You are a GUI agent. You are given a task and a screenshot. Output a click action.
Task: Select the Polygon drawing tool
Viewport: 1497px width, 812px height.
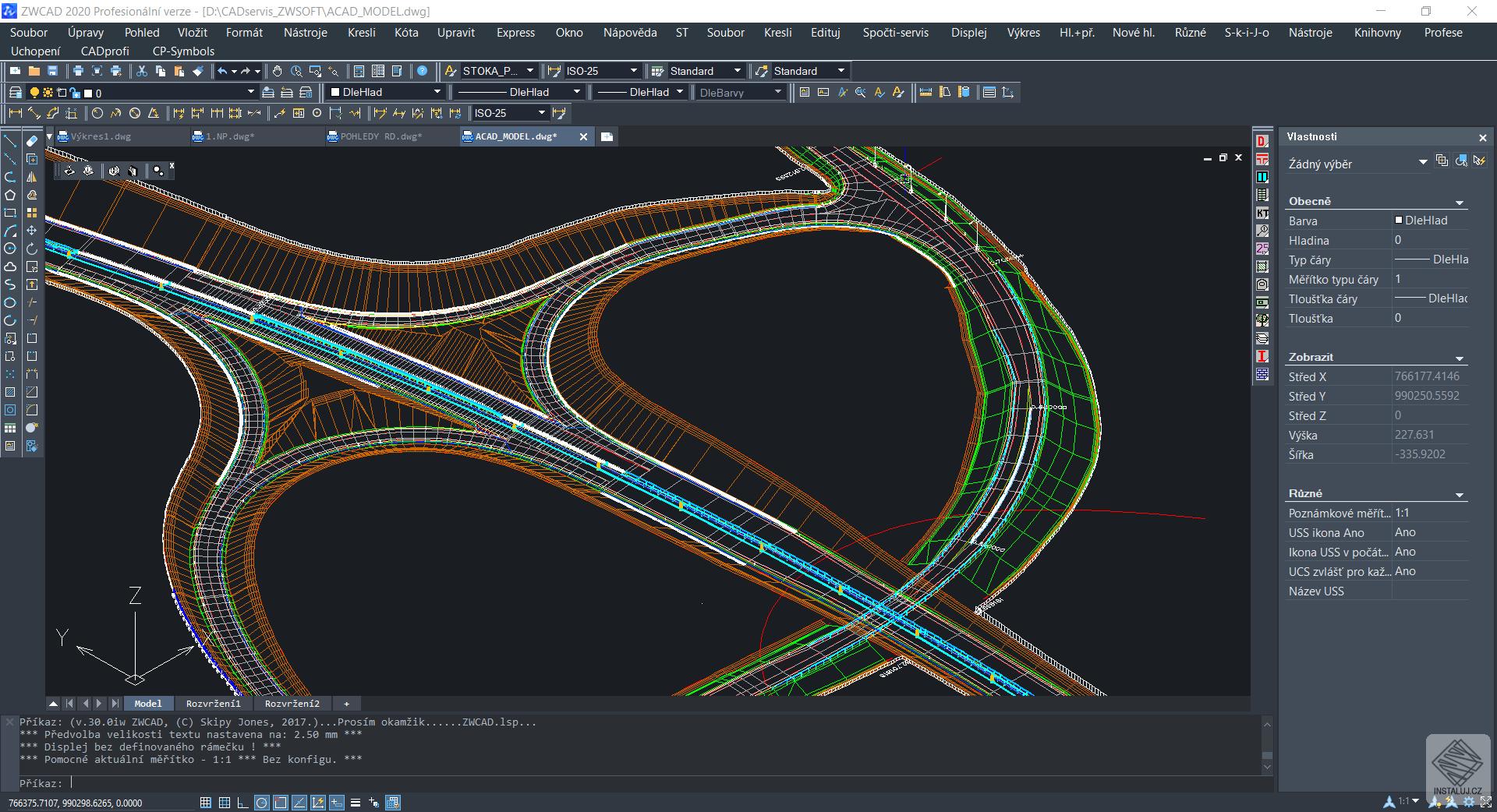[x=10, y=195]
